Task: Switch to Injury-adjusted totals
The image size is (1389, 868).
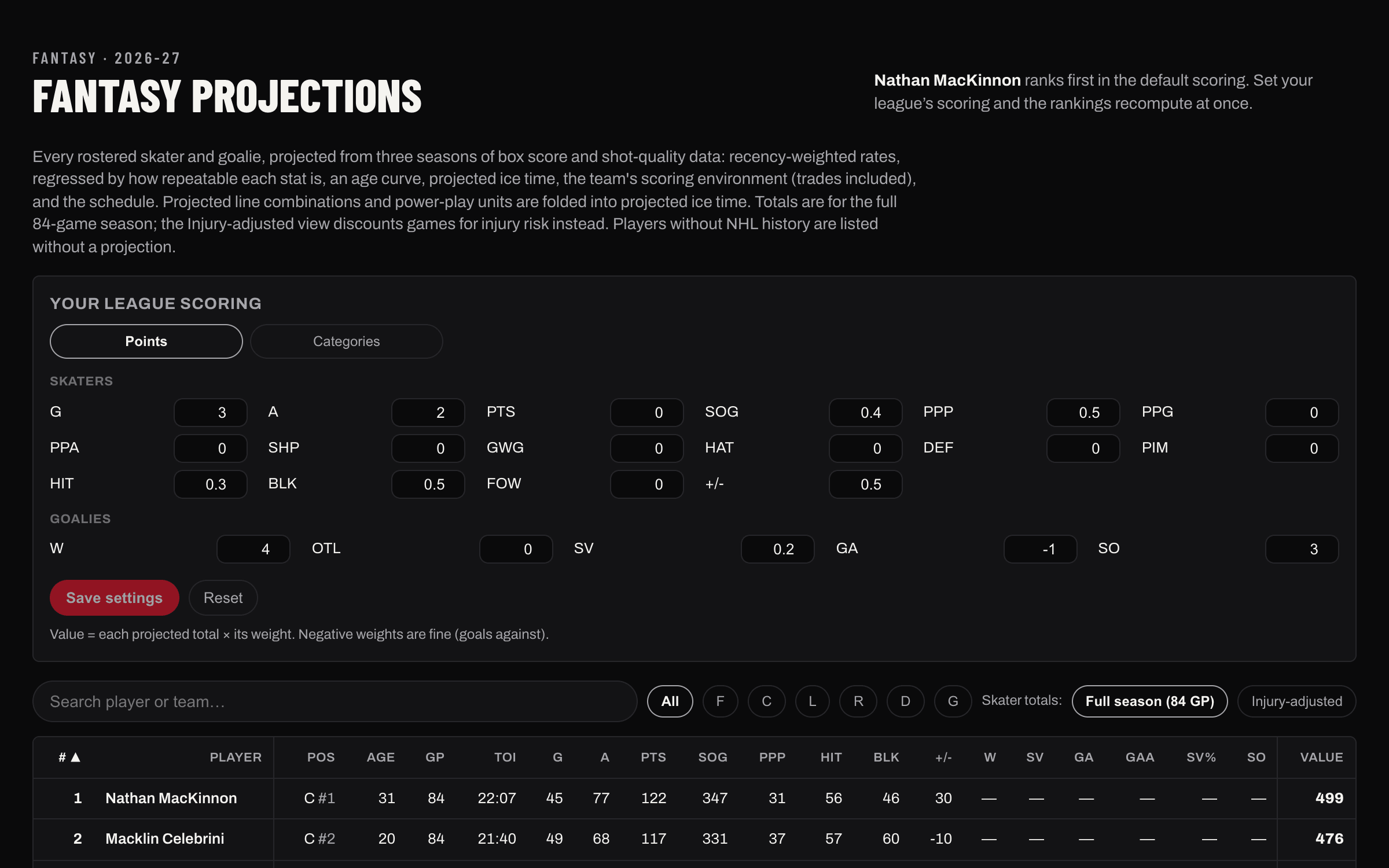Action: (x=1296, y=701)
